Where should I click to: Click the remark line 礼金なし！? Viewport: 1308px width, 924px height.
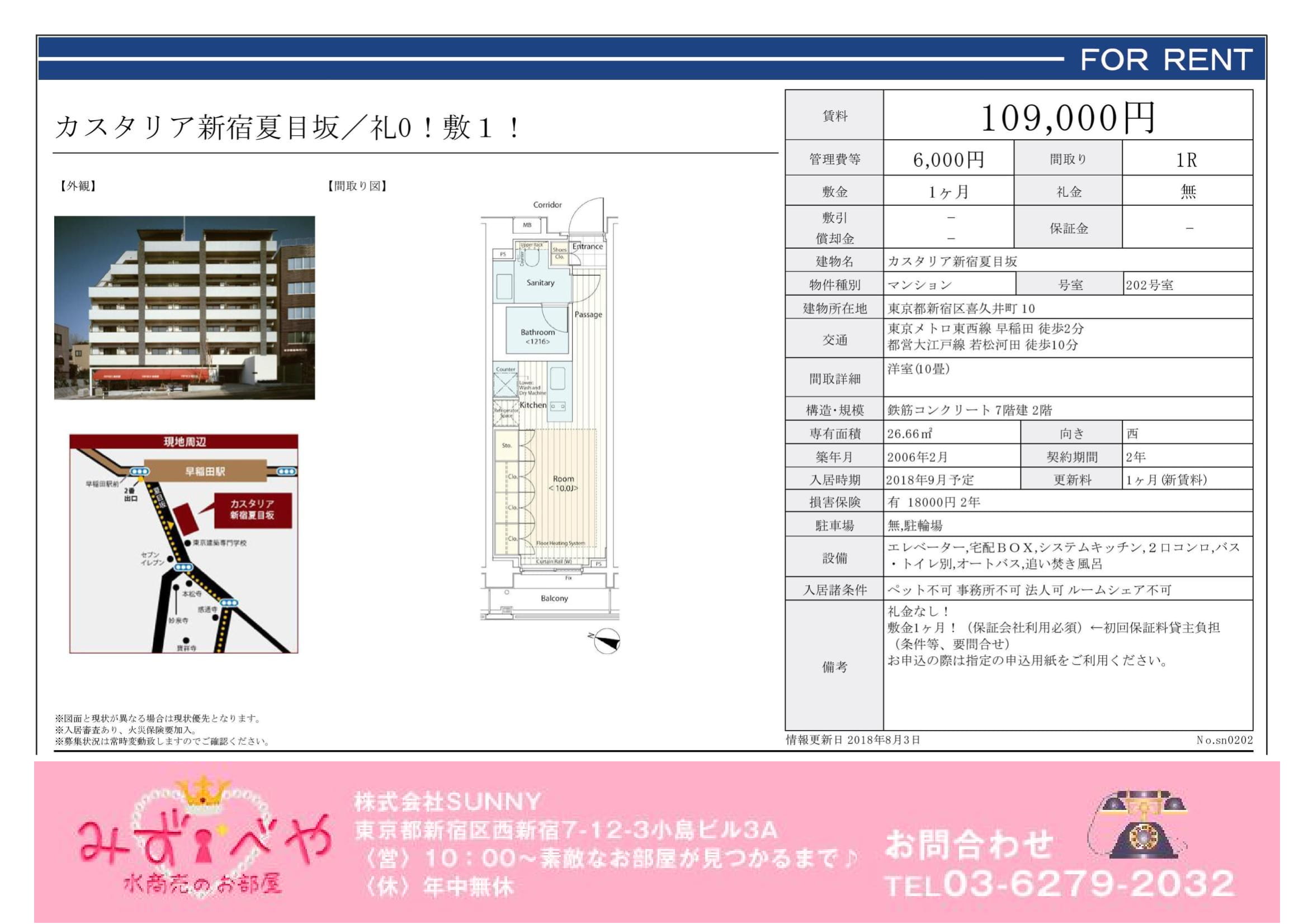click(x=918, y=612)
